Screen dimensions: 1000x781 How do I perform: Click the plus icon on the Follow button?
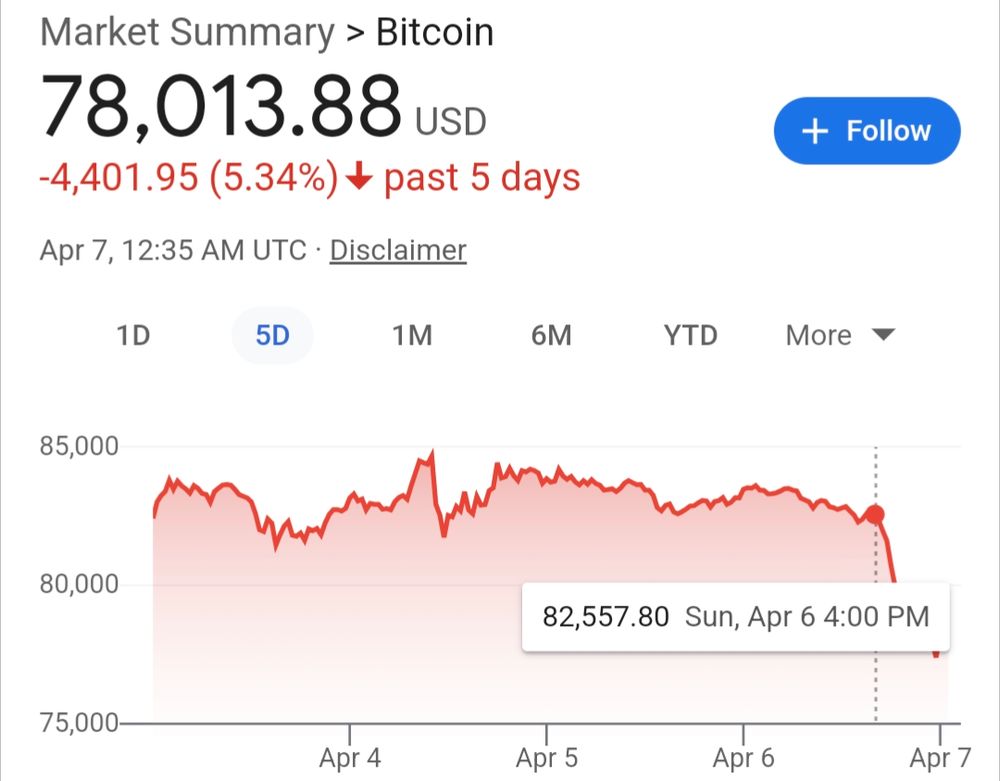[x=816, y=130]
